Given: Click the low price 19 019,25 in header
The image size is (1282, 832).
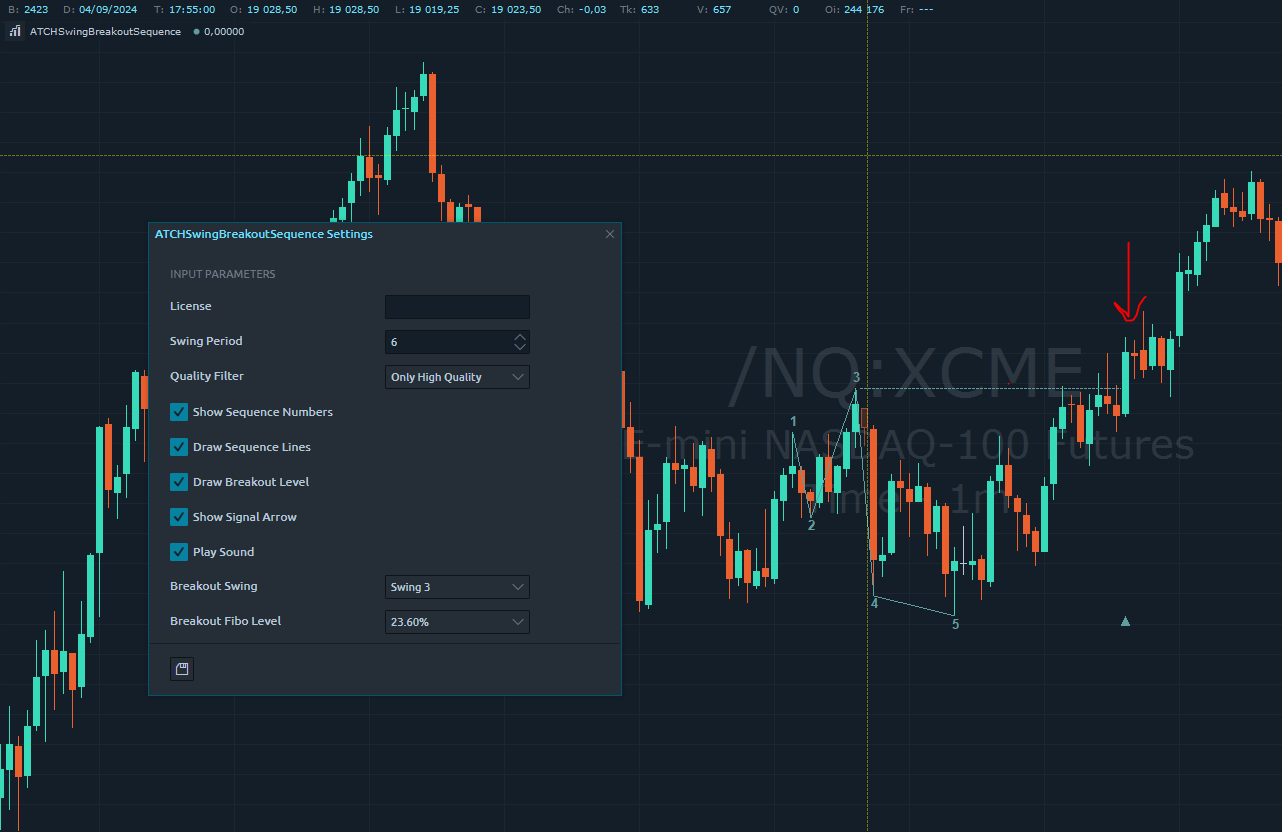Looking at the screenshot, I should pyautogui.click(x=433, y=9).
